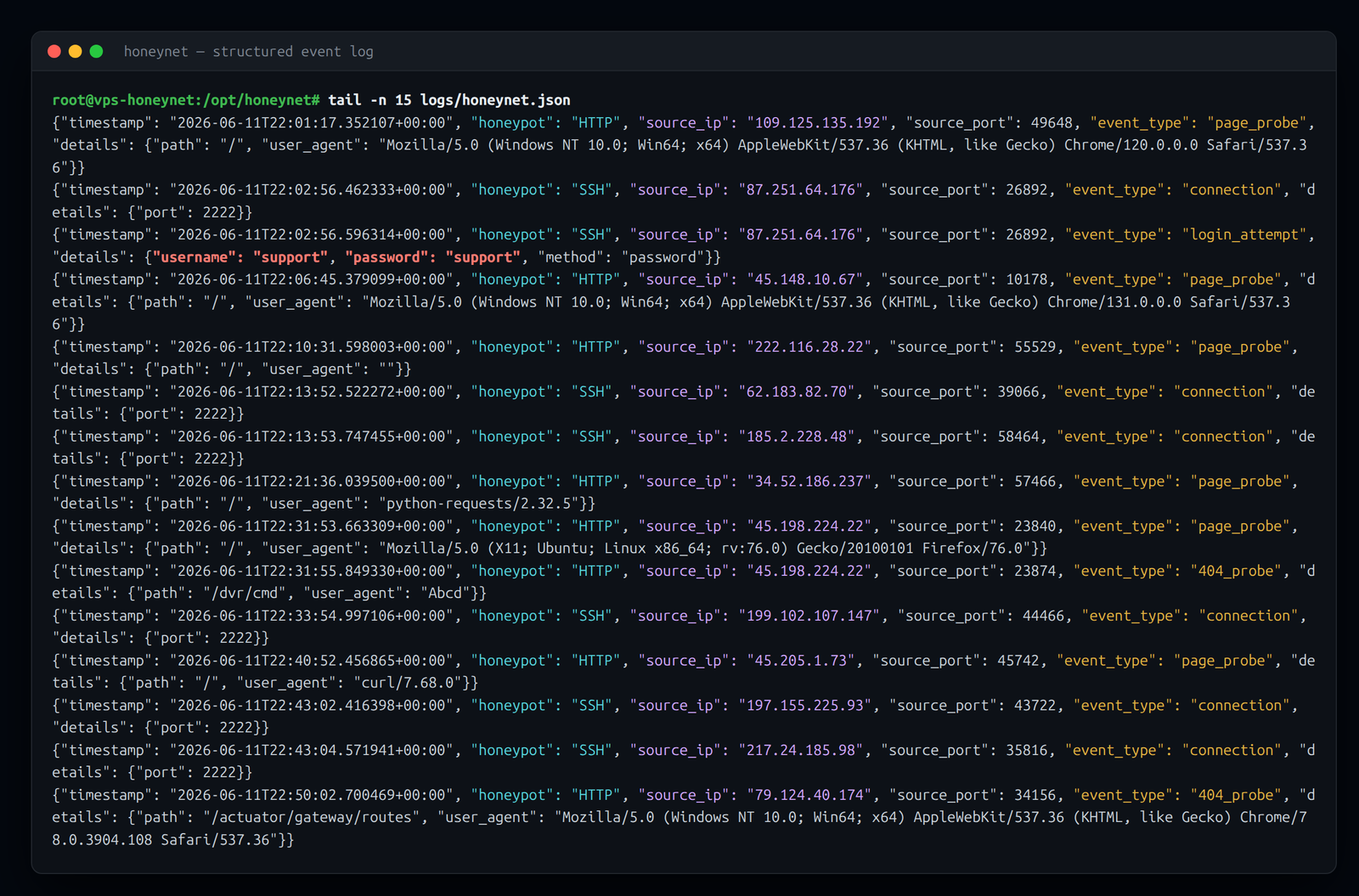1359x896 pixels.
Task: Click the "curl/7.68.0" user agent value
Action: (408, 684)
